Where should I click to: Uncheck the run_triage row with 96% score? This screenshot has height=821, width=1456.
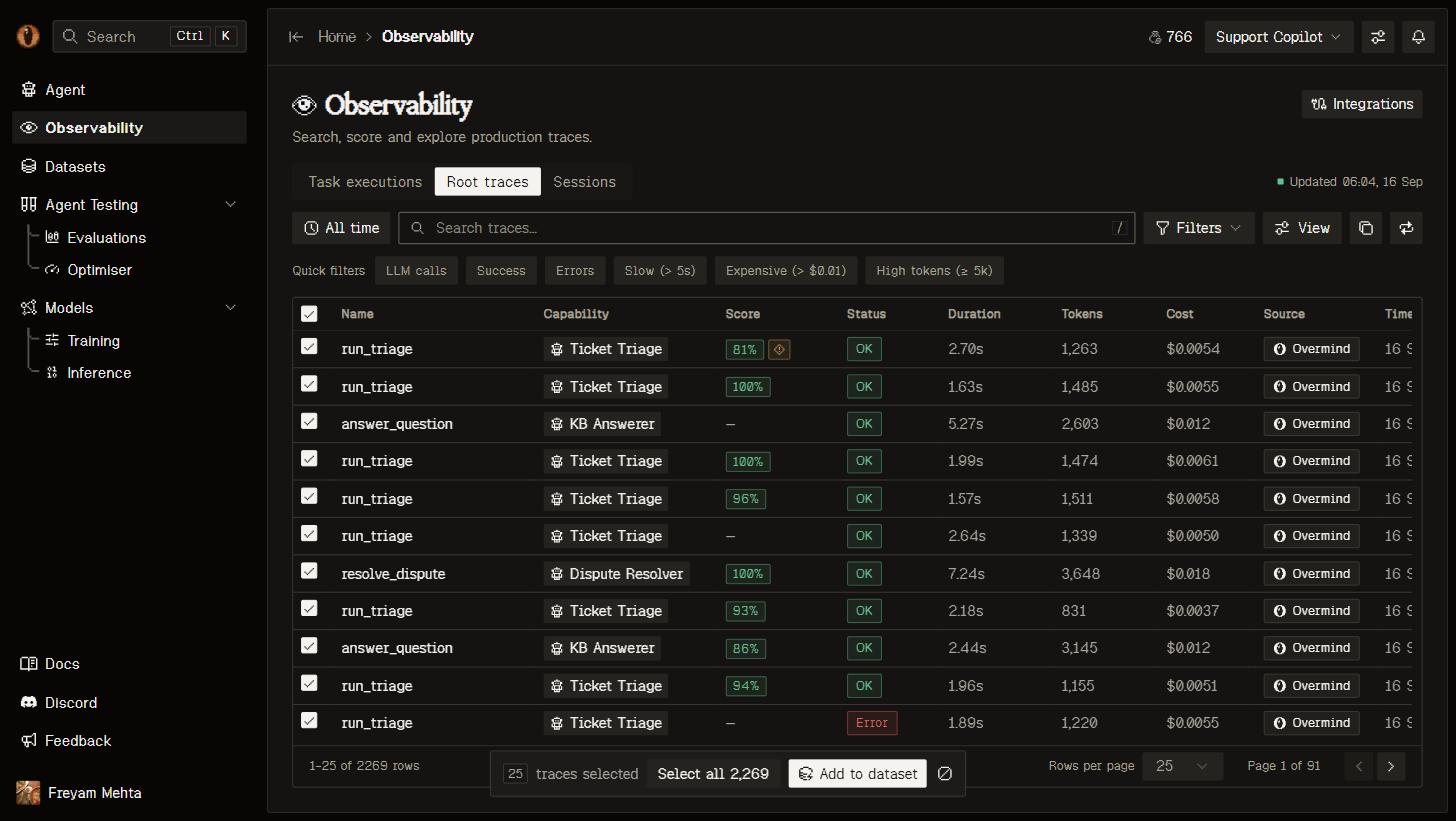tap(309, 497)
